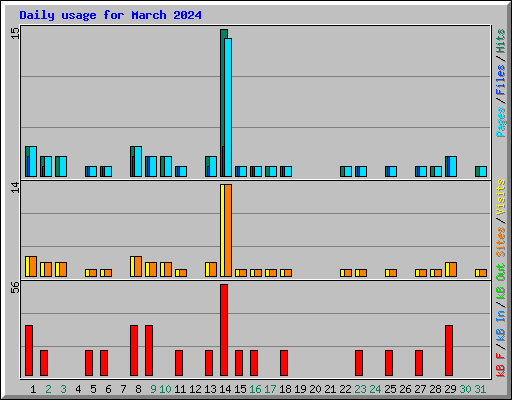Select the red KB bar for day 29
This screenshot has width=512, height=400.
pyautogui.click(x=449, y=351)
